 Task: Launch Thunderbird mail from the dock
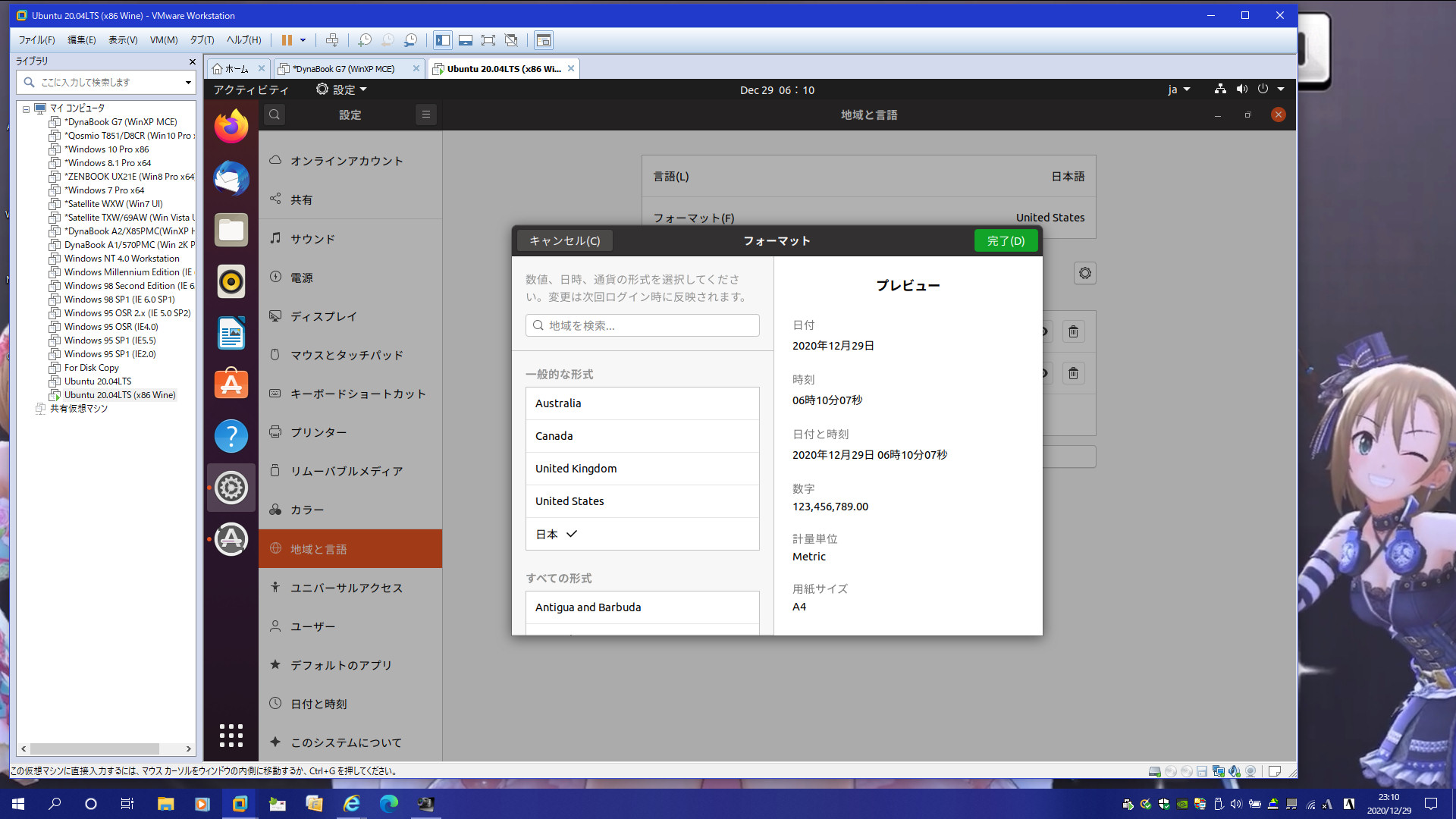231,178
